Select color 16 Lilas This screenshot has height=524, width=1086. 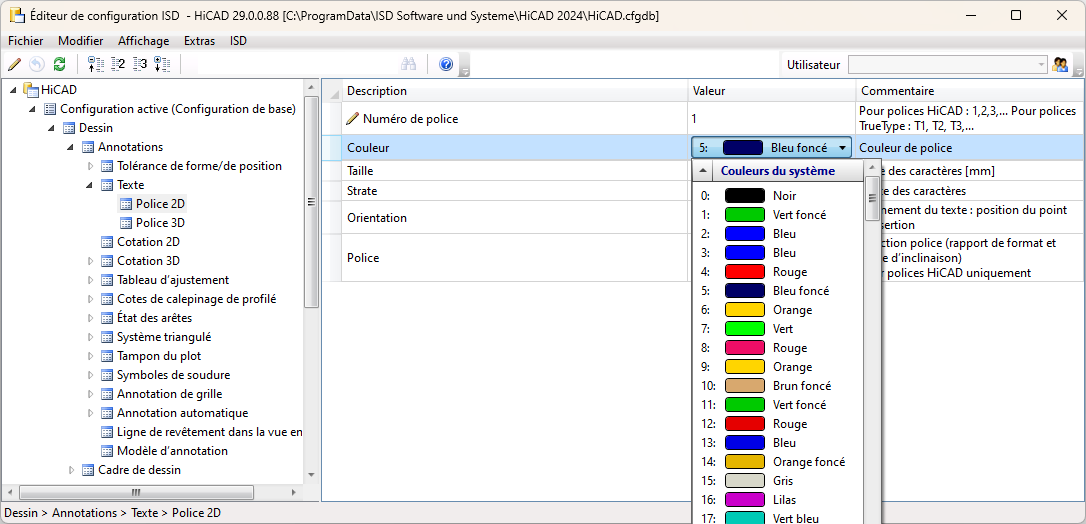[x=778, y=500]
